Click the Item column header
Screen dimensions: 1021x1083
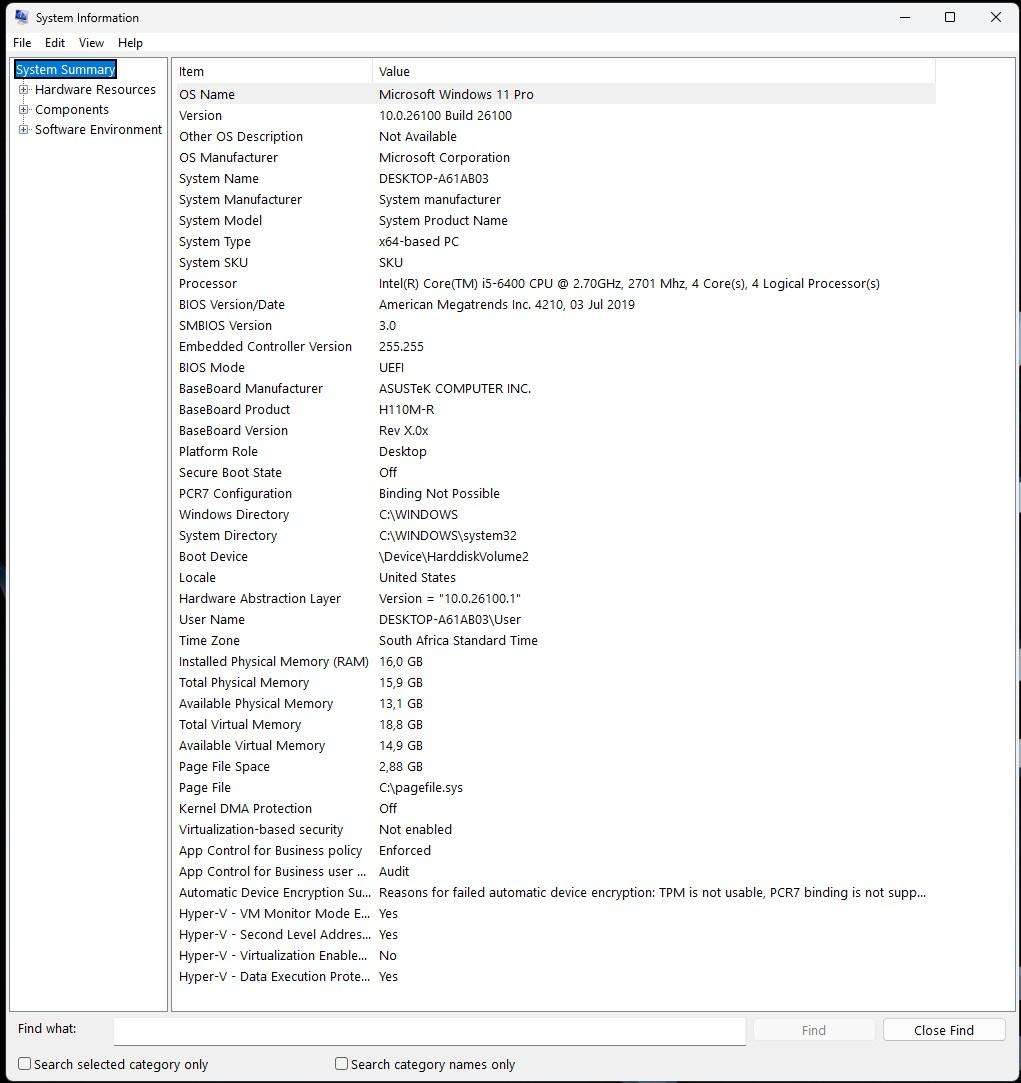pyautogui.click(x=191, y=71)
